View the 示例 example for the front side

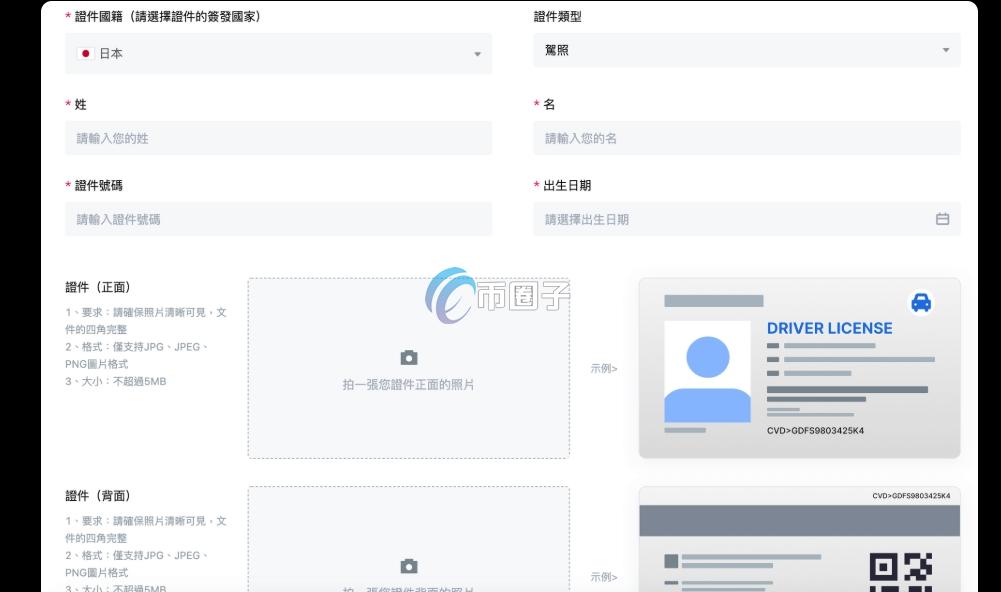[603, 368]
